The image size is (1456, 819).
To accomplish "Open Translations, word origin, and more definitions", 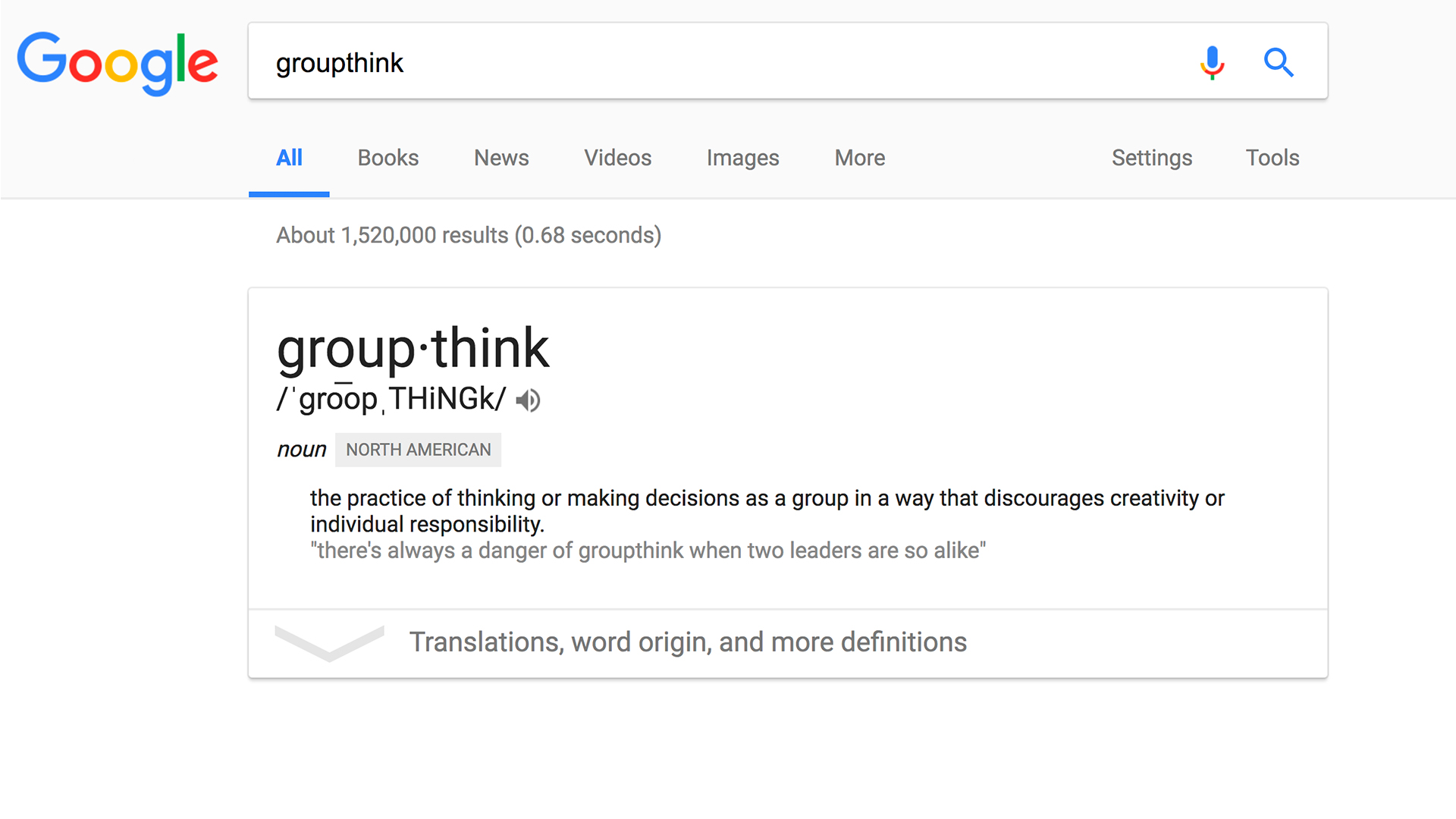I will [x=688, y=642].
